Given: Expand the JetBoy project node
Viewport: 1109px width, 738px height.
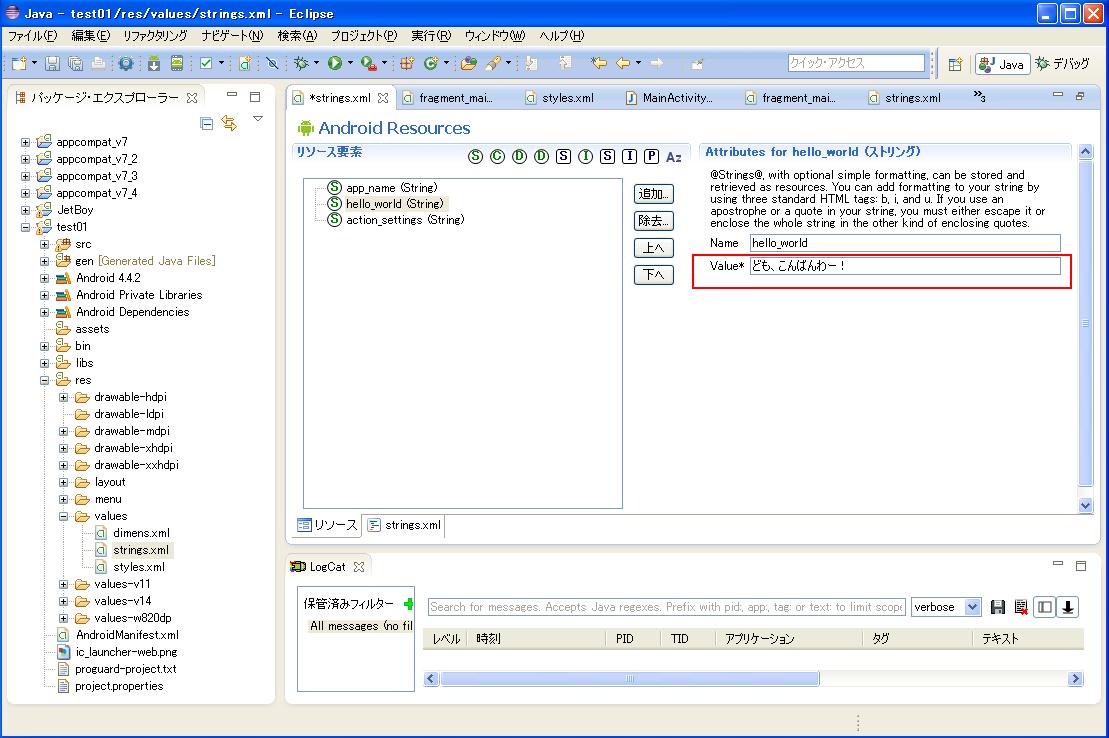Looking at the screenshot, I should pyautogui.click(x=25, y=210).
